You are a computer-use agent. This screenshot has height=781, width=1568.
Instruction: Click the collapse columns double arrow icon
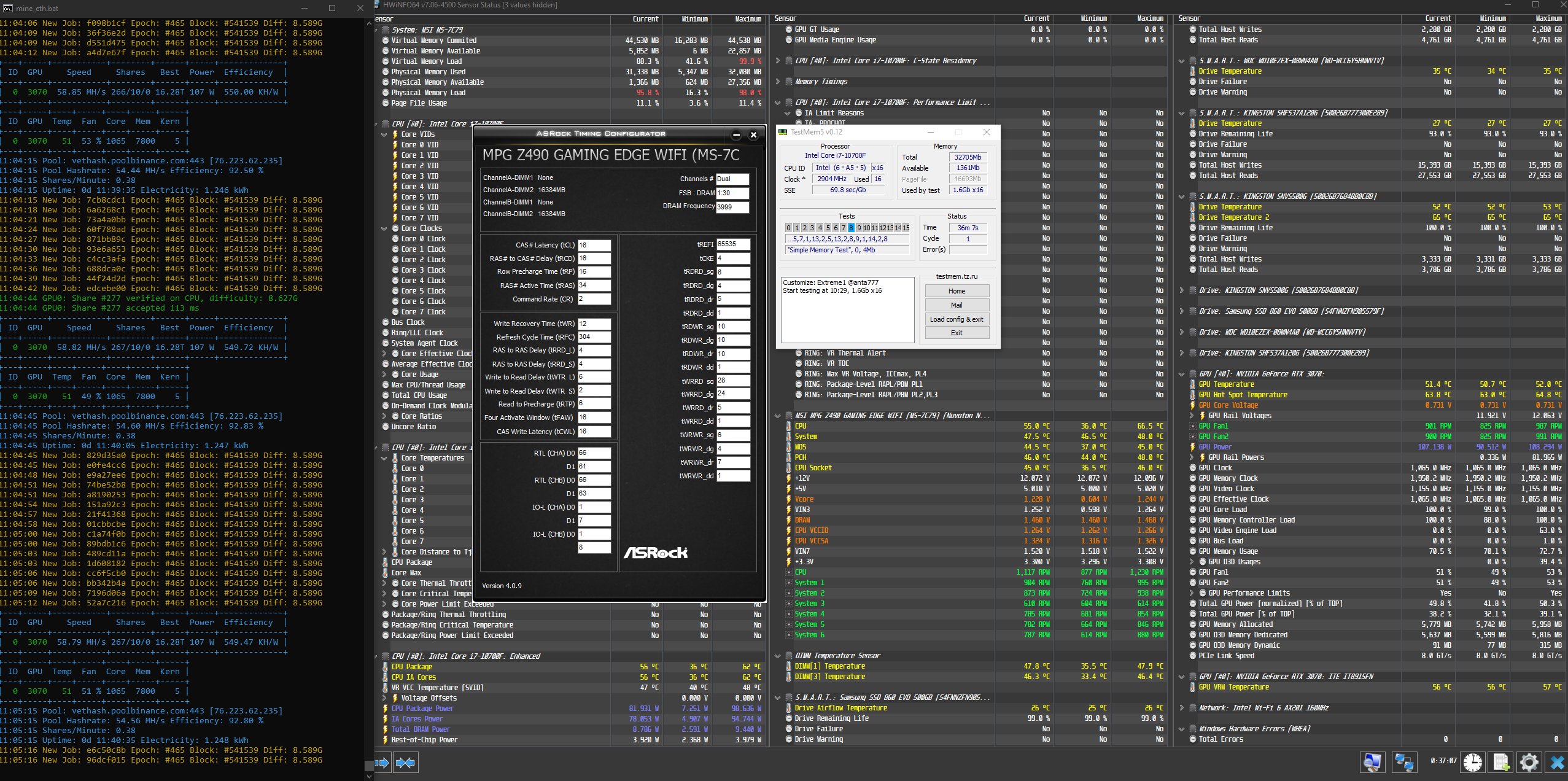[x=405, y=763]
